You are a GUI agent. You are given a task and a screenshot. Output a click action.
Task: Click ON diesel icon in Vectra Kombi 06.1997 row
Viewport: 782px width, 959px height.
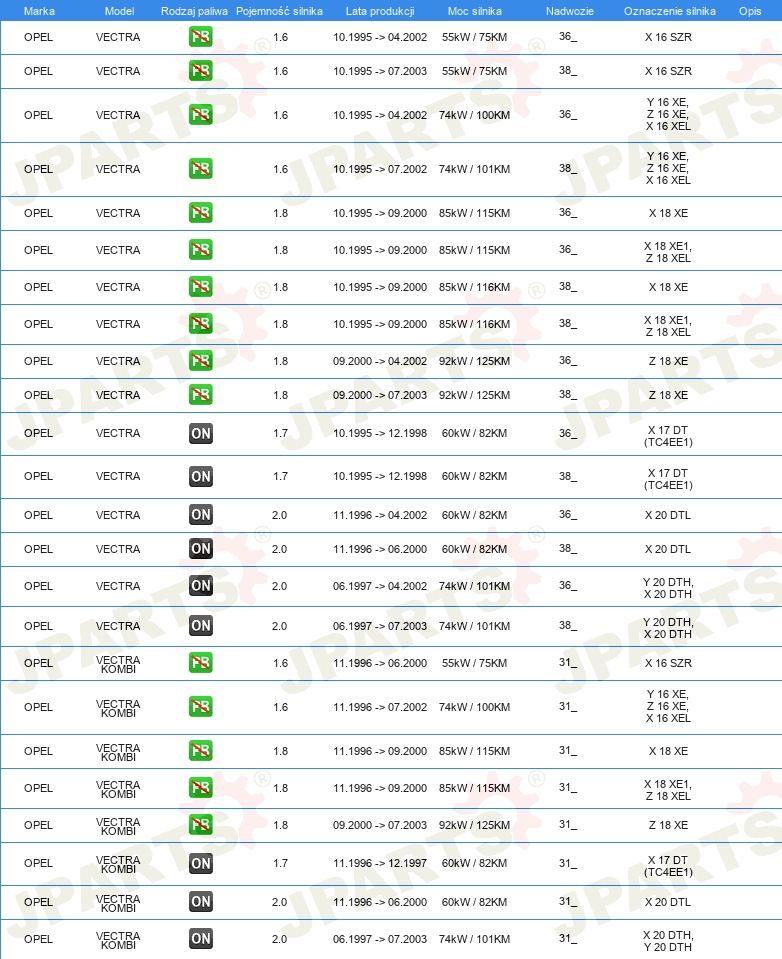click(201, 939)
